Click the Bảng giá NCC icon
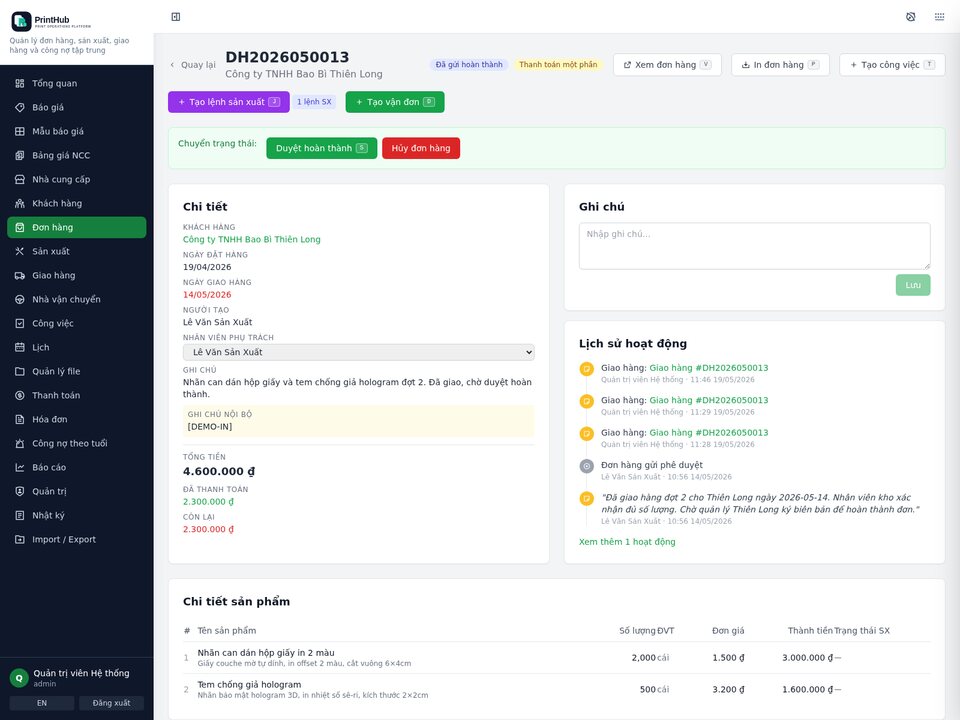Viewport: 960px width, 720px height. tap(20, 155)
